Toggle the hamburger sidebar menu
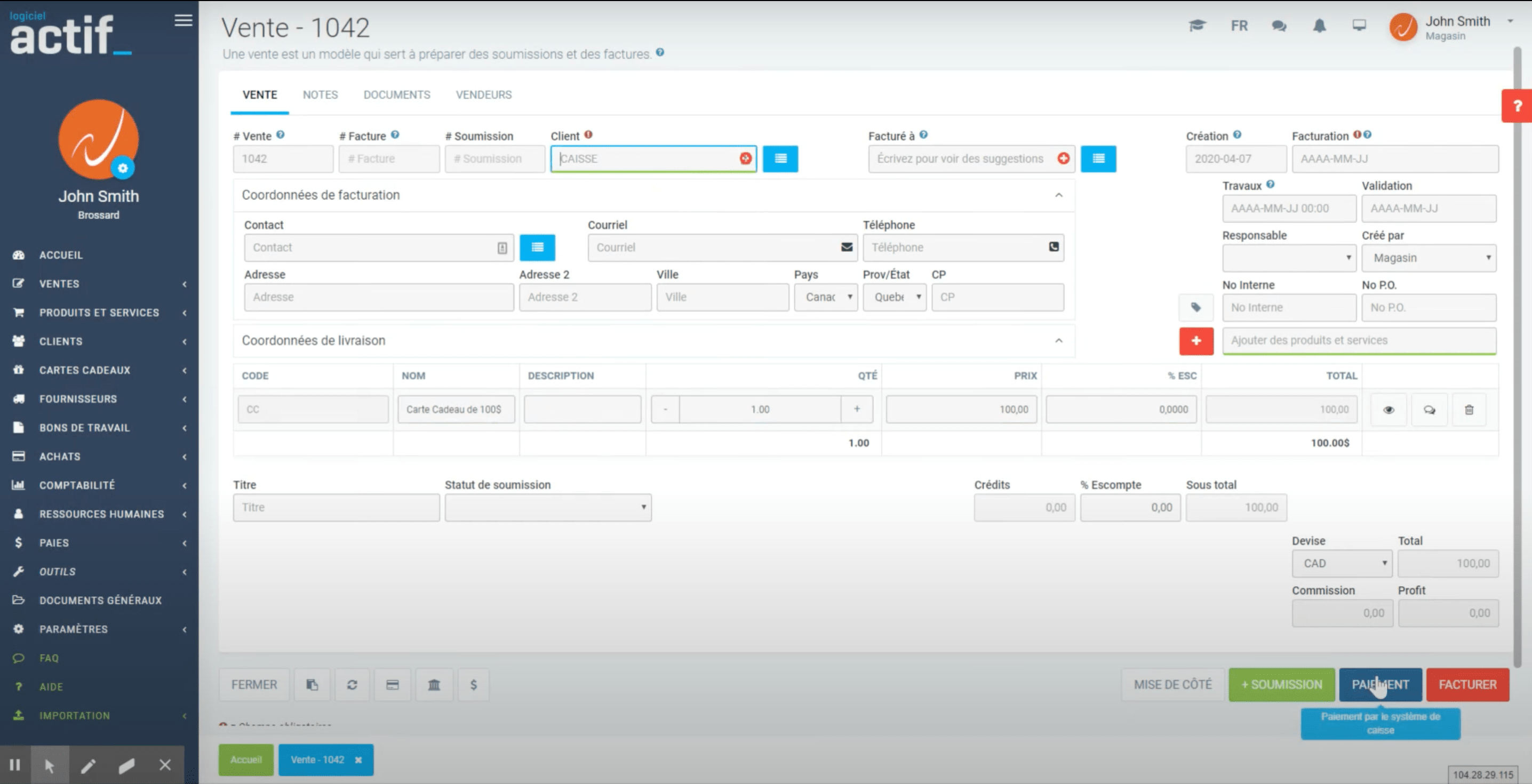Screen dimensions: 1532x784 [183, 20]
